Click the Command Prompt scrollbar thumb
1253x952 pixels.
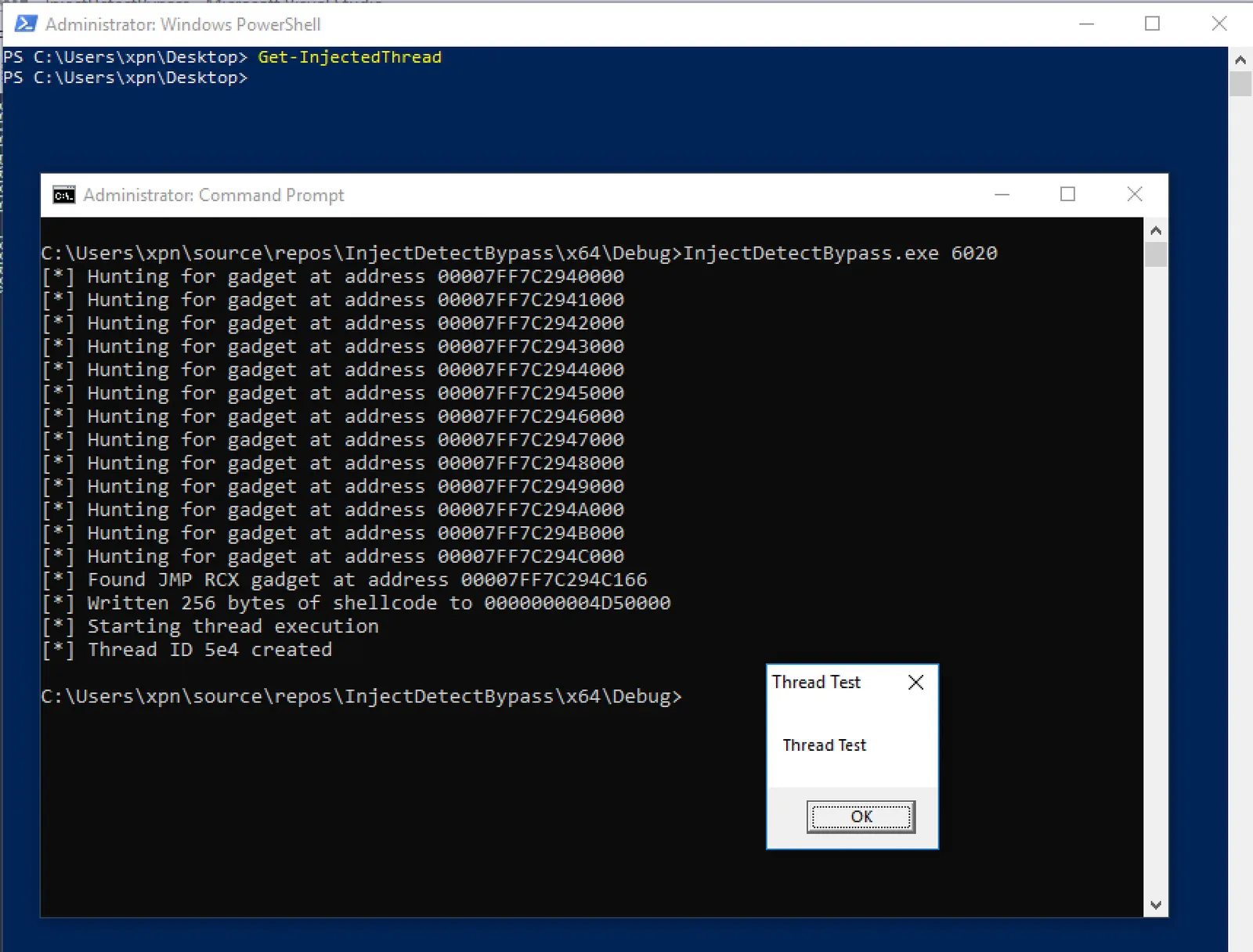click(x=1155, y=254)
